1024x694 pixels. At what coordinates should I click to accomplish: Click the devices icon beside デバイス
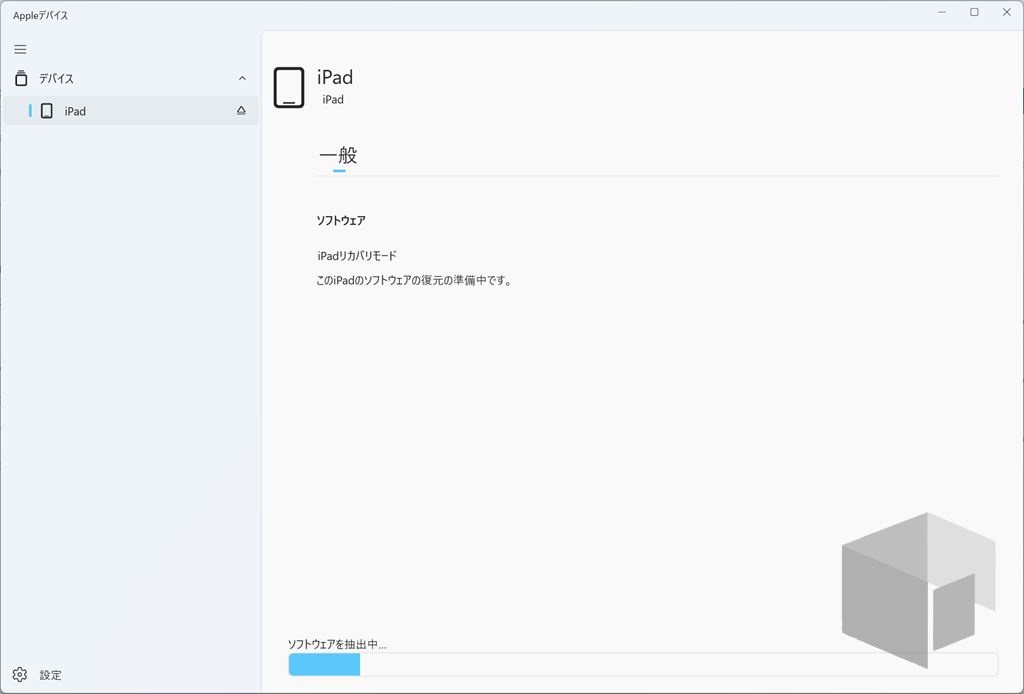coord(21,78)
